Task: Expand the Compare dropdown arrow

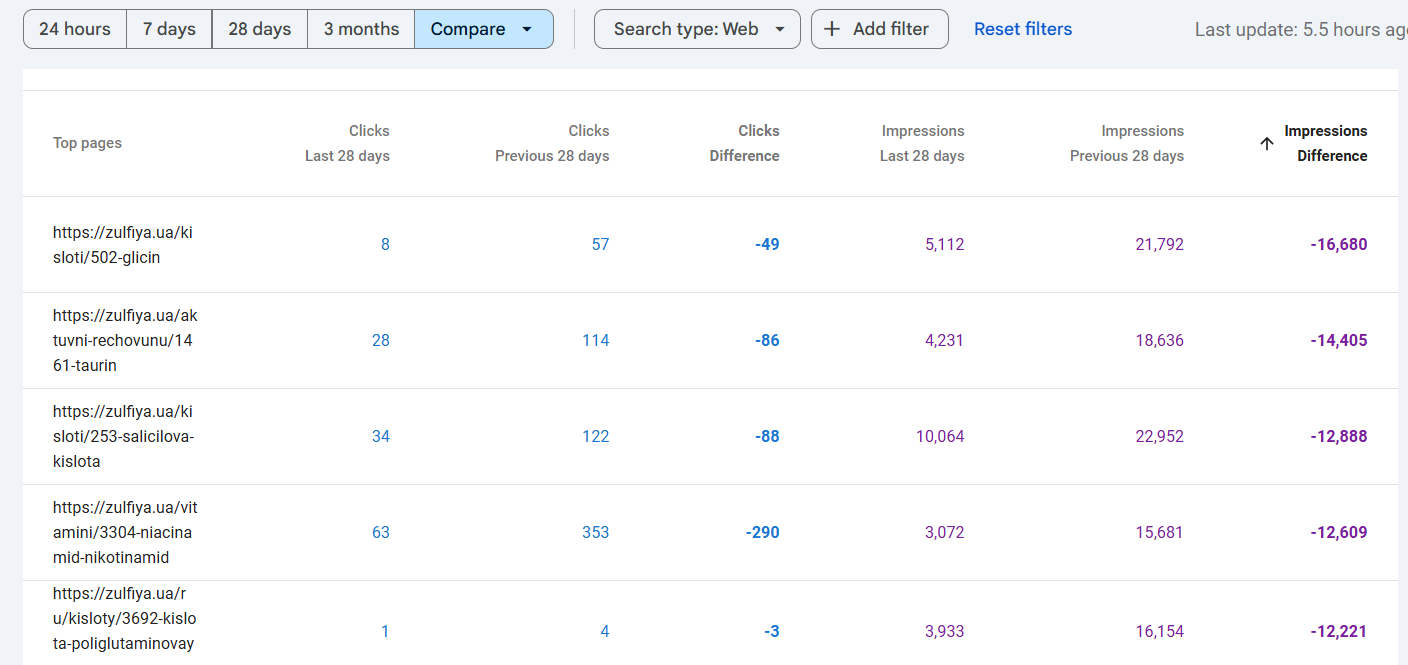Action: pyautogui.click(x=527, y=29)
